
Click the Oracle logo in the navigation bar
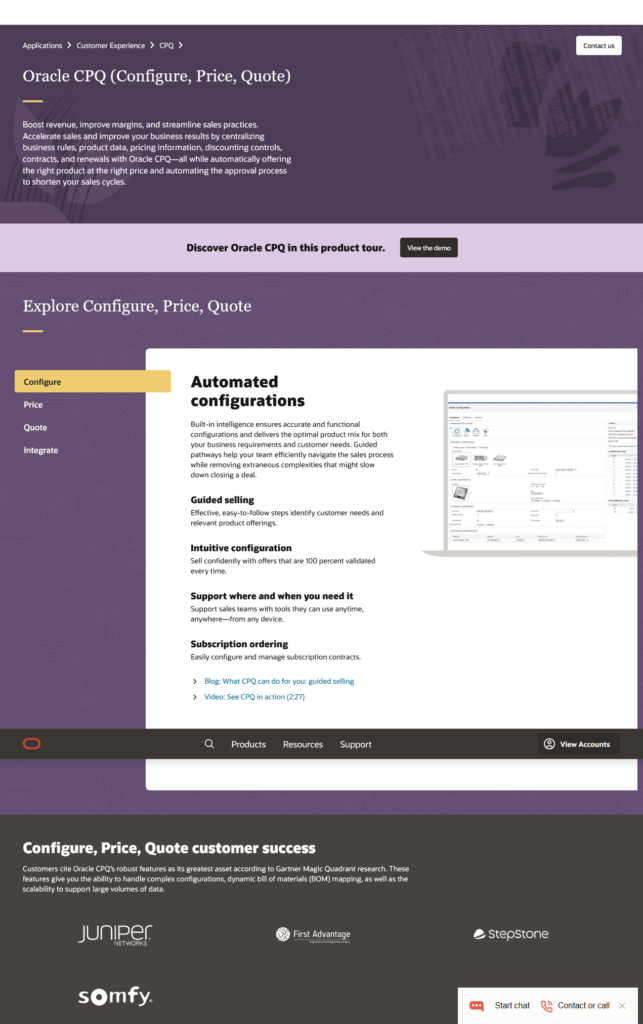(31, 743)
